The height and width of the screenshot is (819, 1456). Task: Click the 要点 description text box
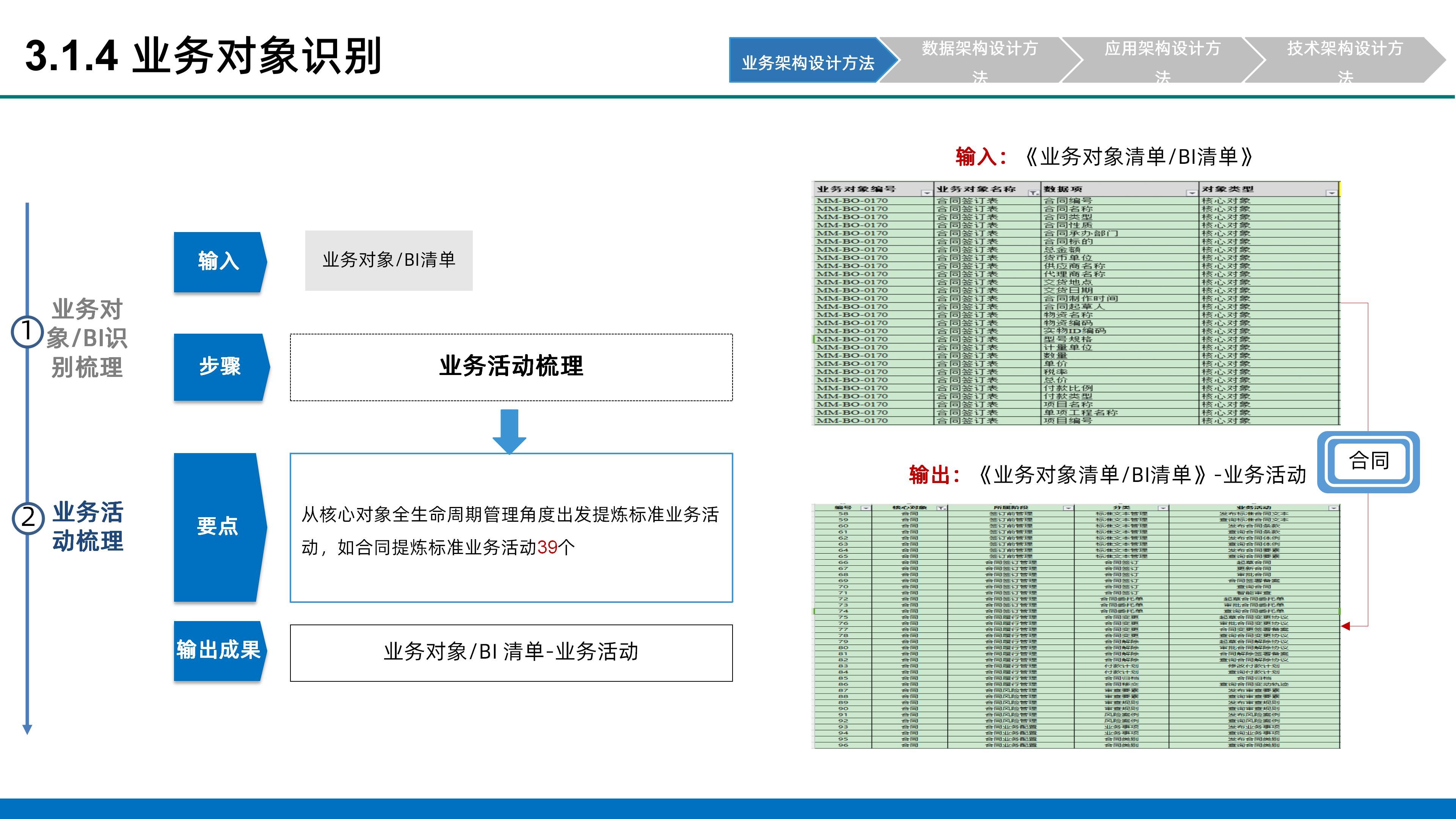point(511,527)
